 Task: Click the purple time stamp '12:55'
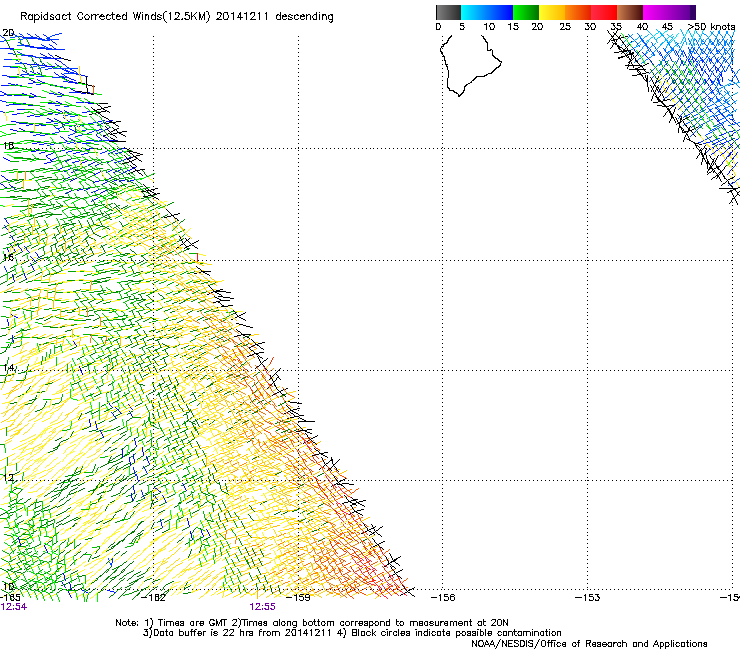tap(262, 607)
